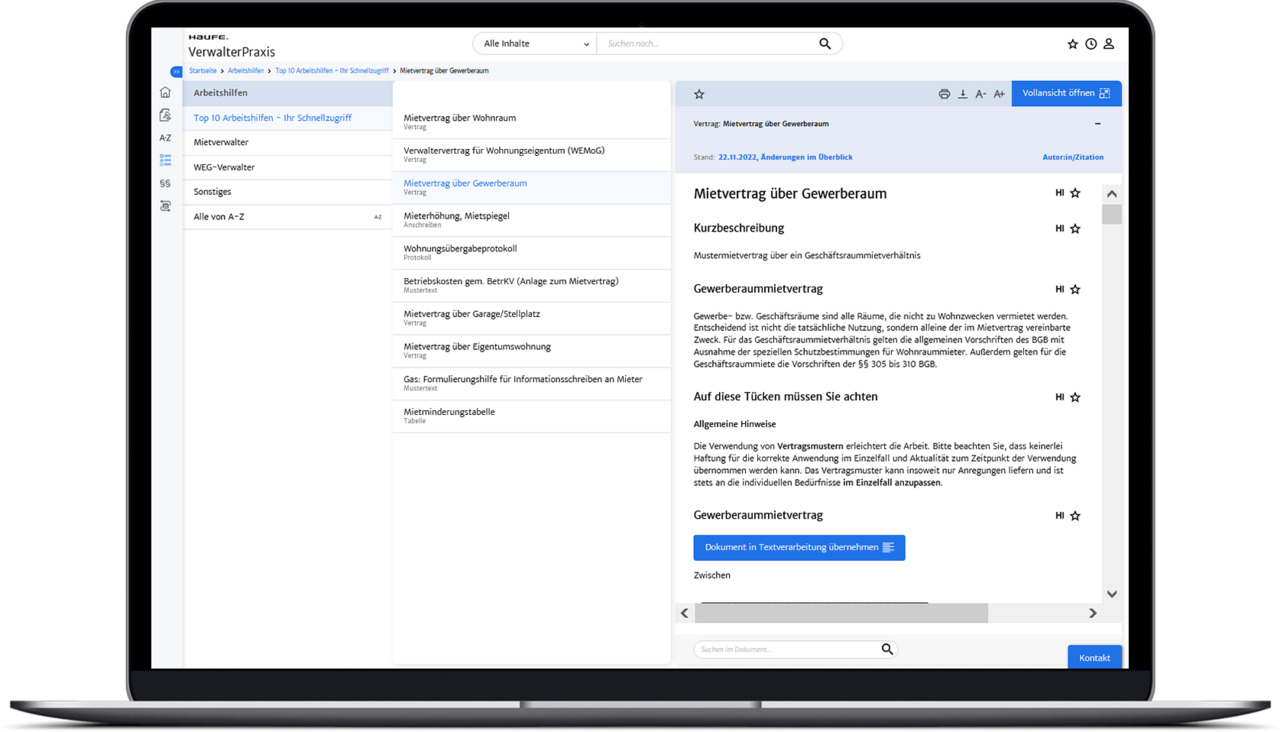The width and height of the screenshot is (1280, 732).
Task: Select Mietverwalter in the Arbeitshilfen menu
Action: [x=288, y=143]
